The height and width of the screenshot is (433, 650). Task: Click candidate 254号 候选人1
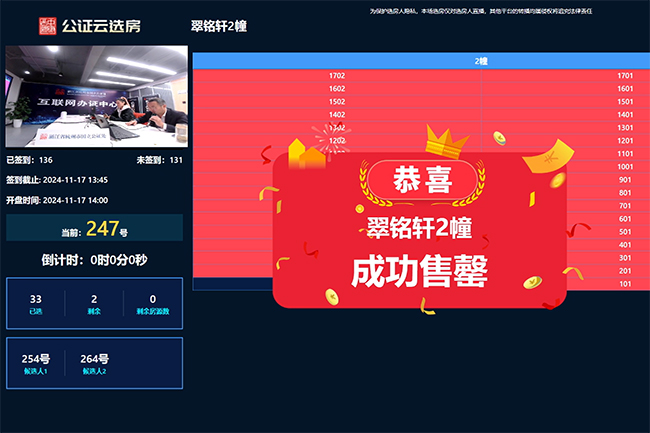pos(36,363)
